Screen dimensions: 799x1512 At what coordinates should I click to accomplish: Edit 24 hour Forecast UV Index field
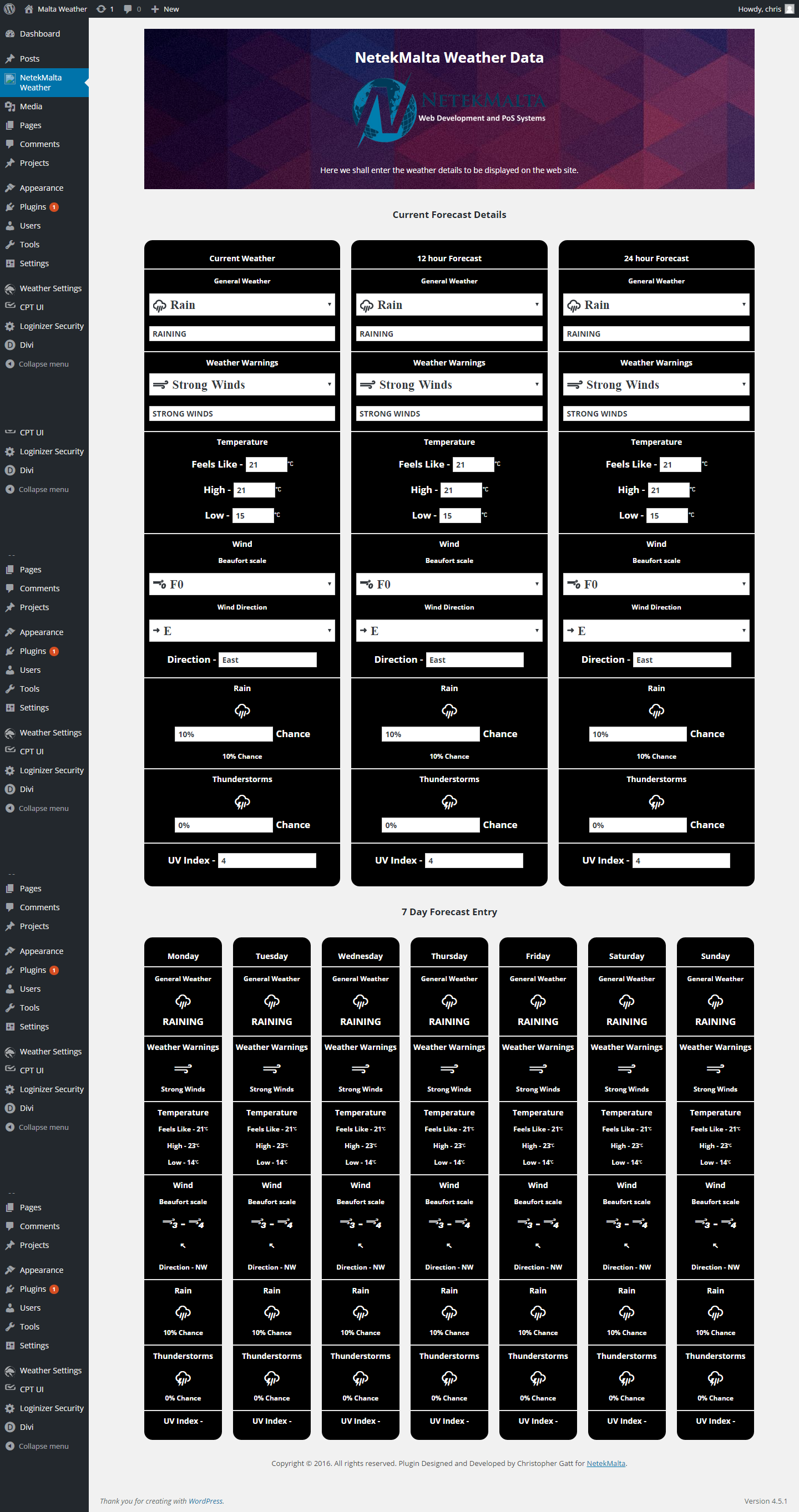coord(681,860)
